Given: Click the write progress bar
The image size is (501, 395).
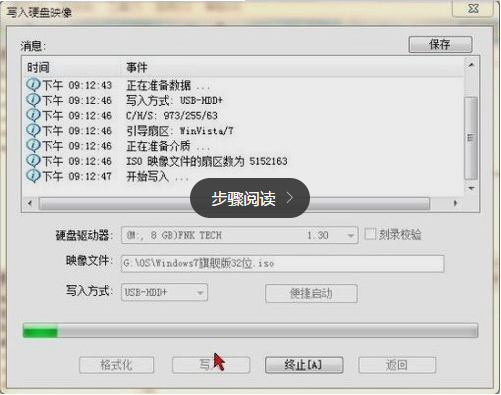Looking at the screenshot, I should coord(250,331).
